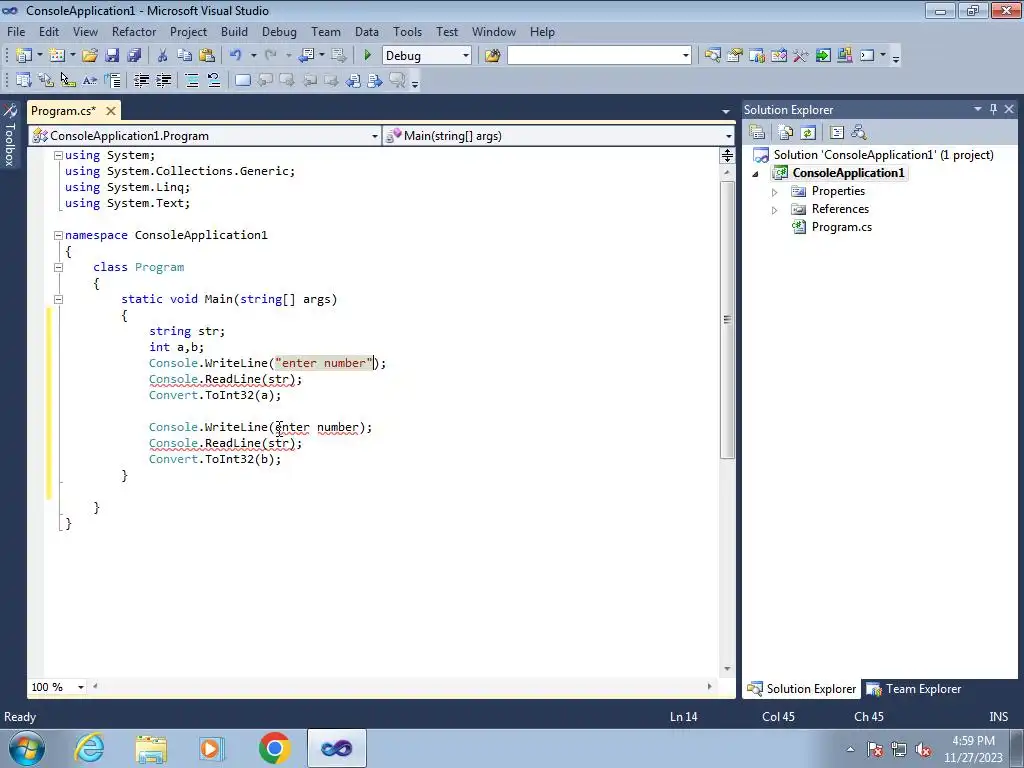Image resolution: width=1024 pixels, height=768 pixels.
Task: Switch to the Team Explorer tab
Action: 914,689
